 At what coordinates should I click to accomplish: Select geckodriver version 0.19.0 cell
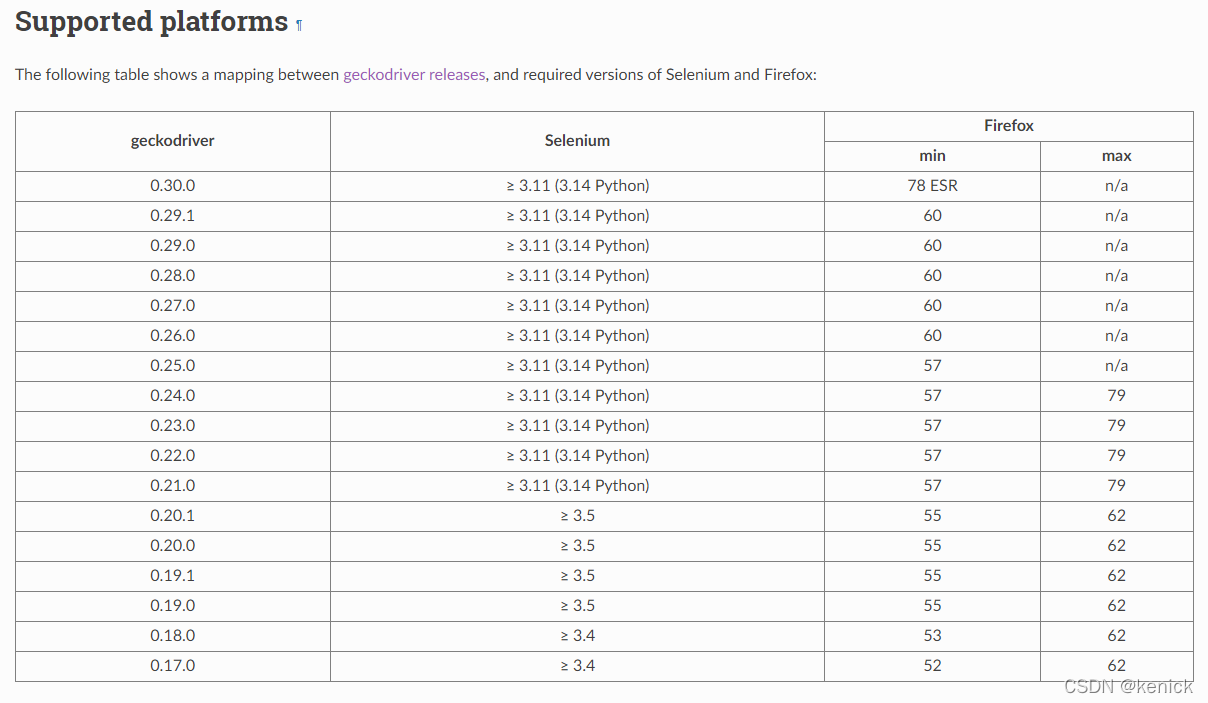click(173, 606)
